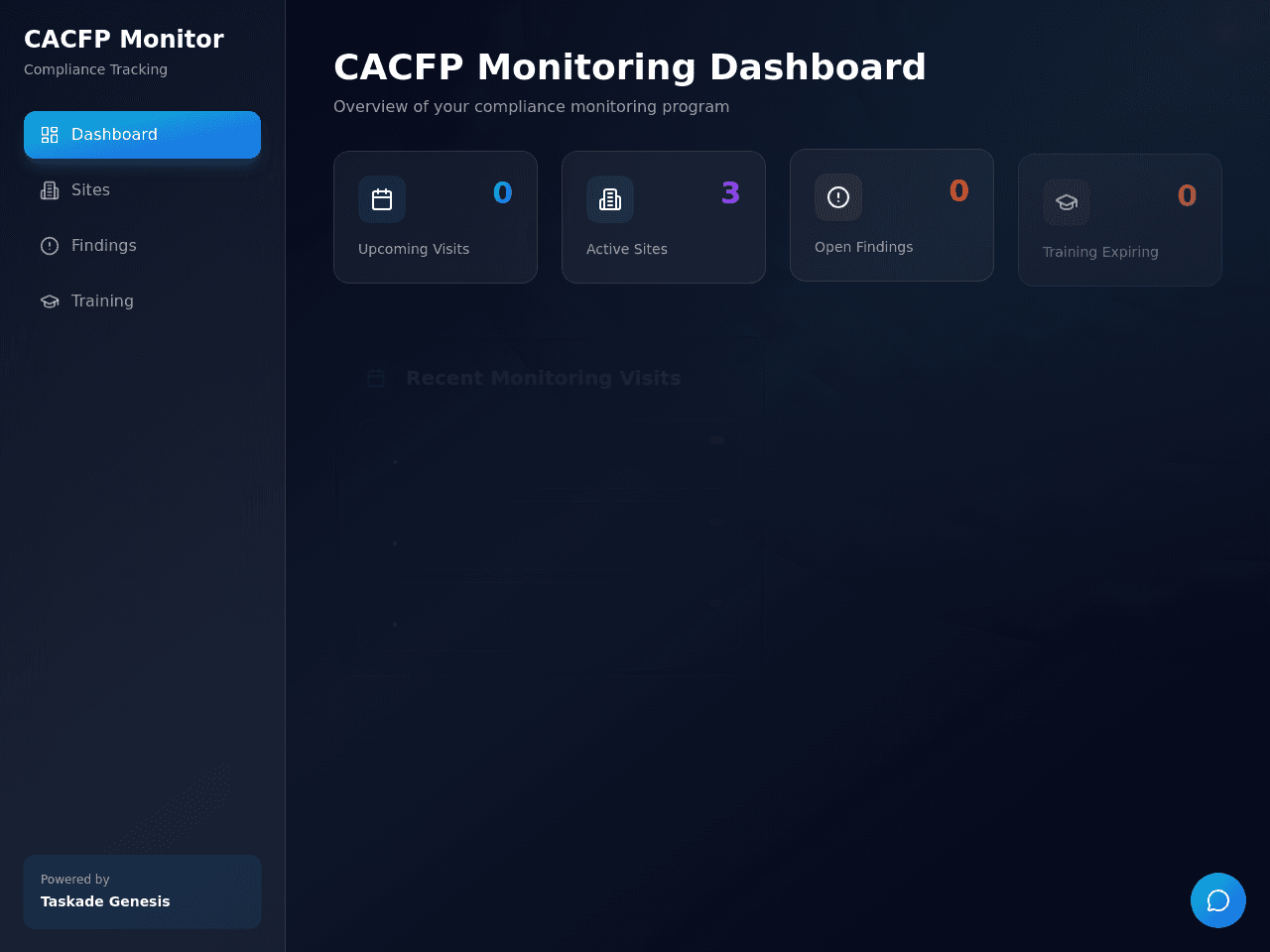Click the Active Sites label
The height and width of the screenshot is (952, 1270).
(x=627, y=249)
